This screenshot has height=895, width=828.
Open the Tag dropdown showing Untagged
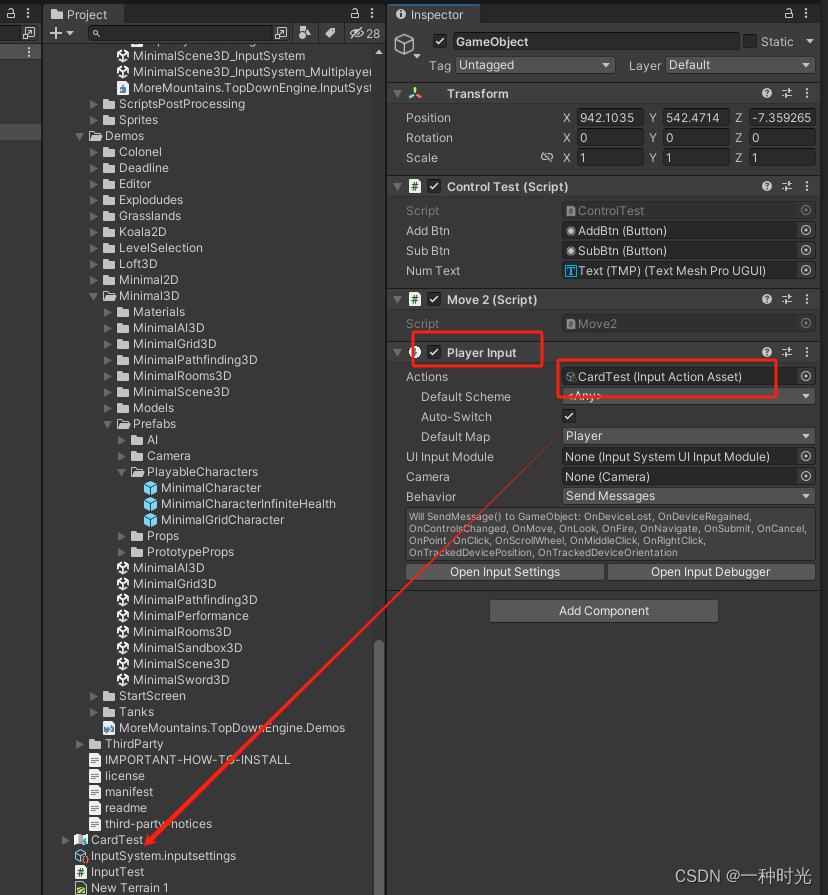pyautogui.click(x=534, y=64)
